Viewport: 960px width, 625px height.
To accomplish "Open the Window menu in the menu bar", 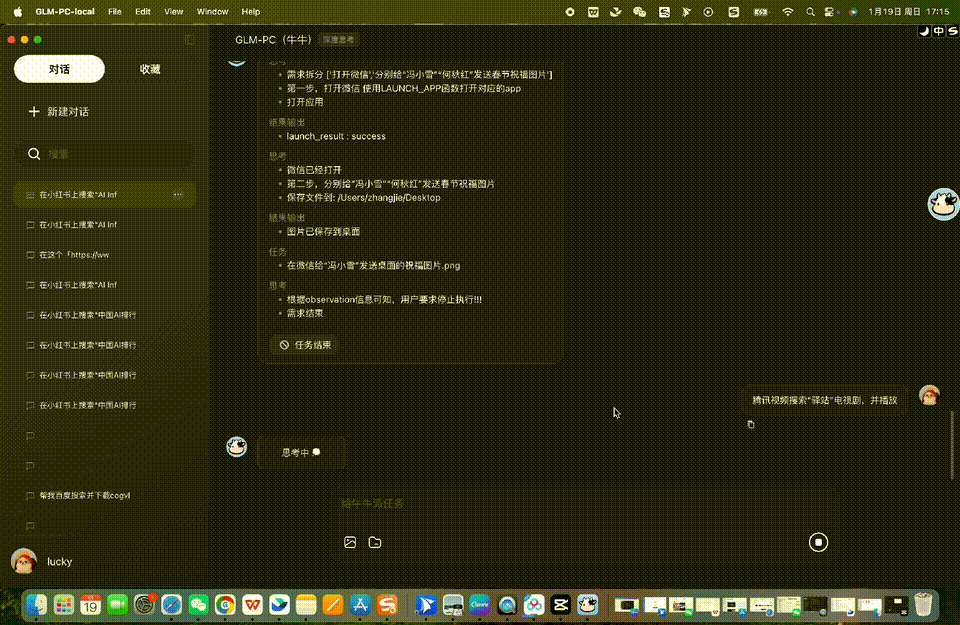I will click(212, 12).
